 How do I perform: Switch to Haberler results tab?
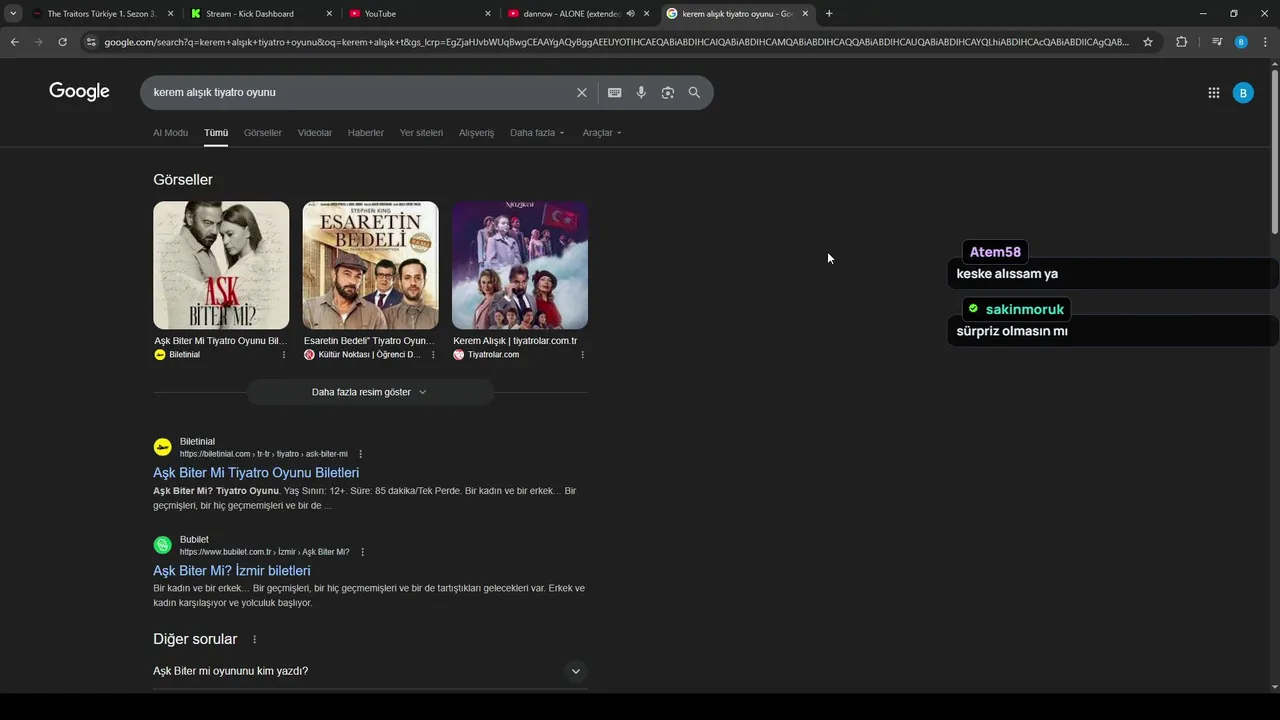pyautogui.click(x=366, y=133)
